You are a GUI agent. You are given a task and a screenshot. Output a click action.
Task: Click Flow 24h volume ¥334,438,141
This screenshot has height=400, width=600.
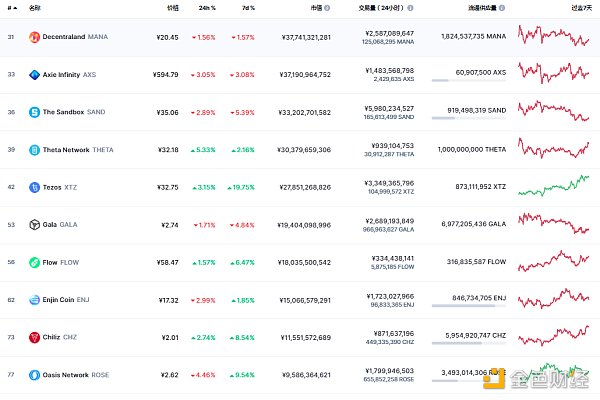(x=393, y=259)
